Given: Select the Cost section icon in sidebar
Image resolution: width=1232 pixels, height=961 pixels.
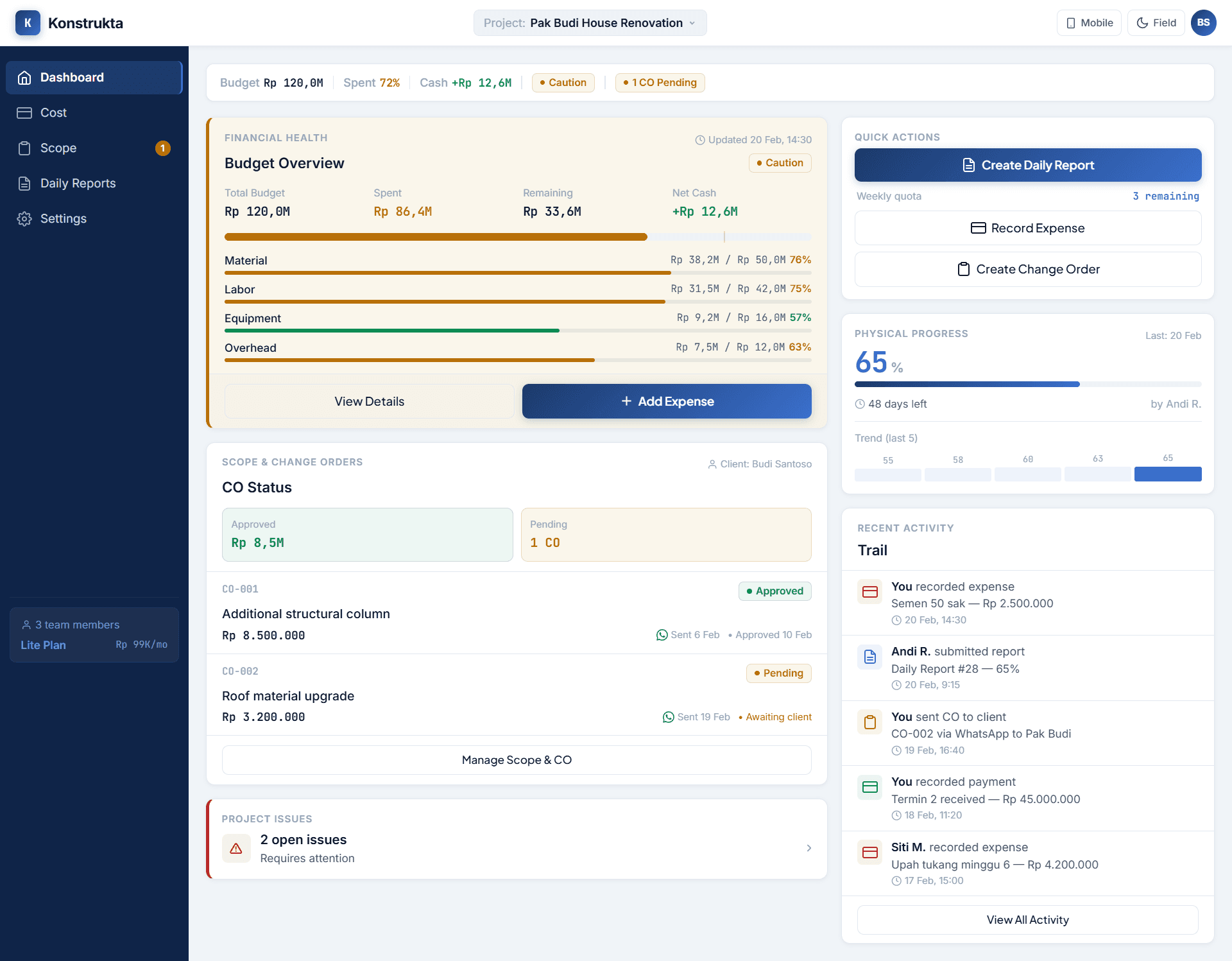Looking at the screenshot, I should click(x=26, y=112).
